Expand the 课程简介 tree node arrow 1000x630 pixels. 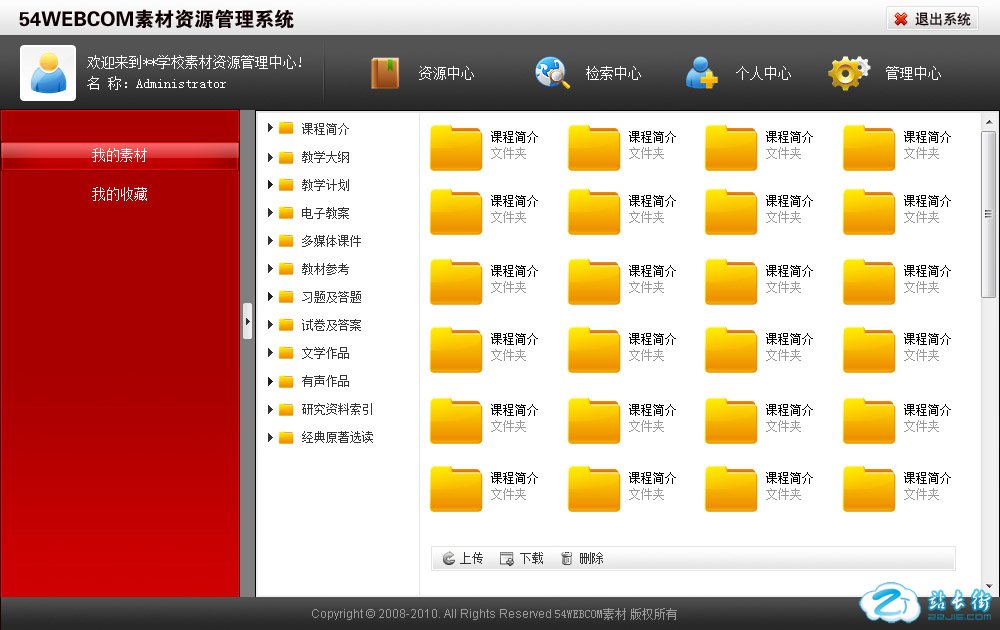click(270, 128)
